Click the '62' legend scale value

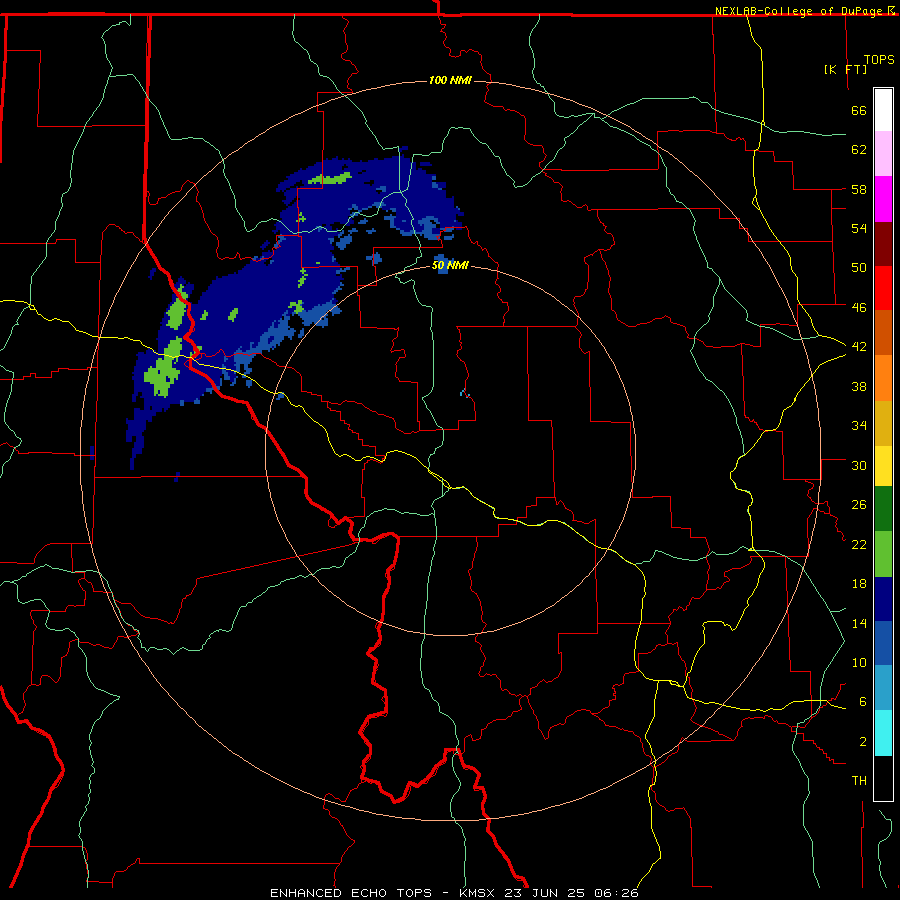[x=859, y=150]
